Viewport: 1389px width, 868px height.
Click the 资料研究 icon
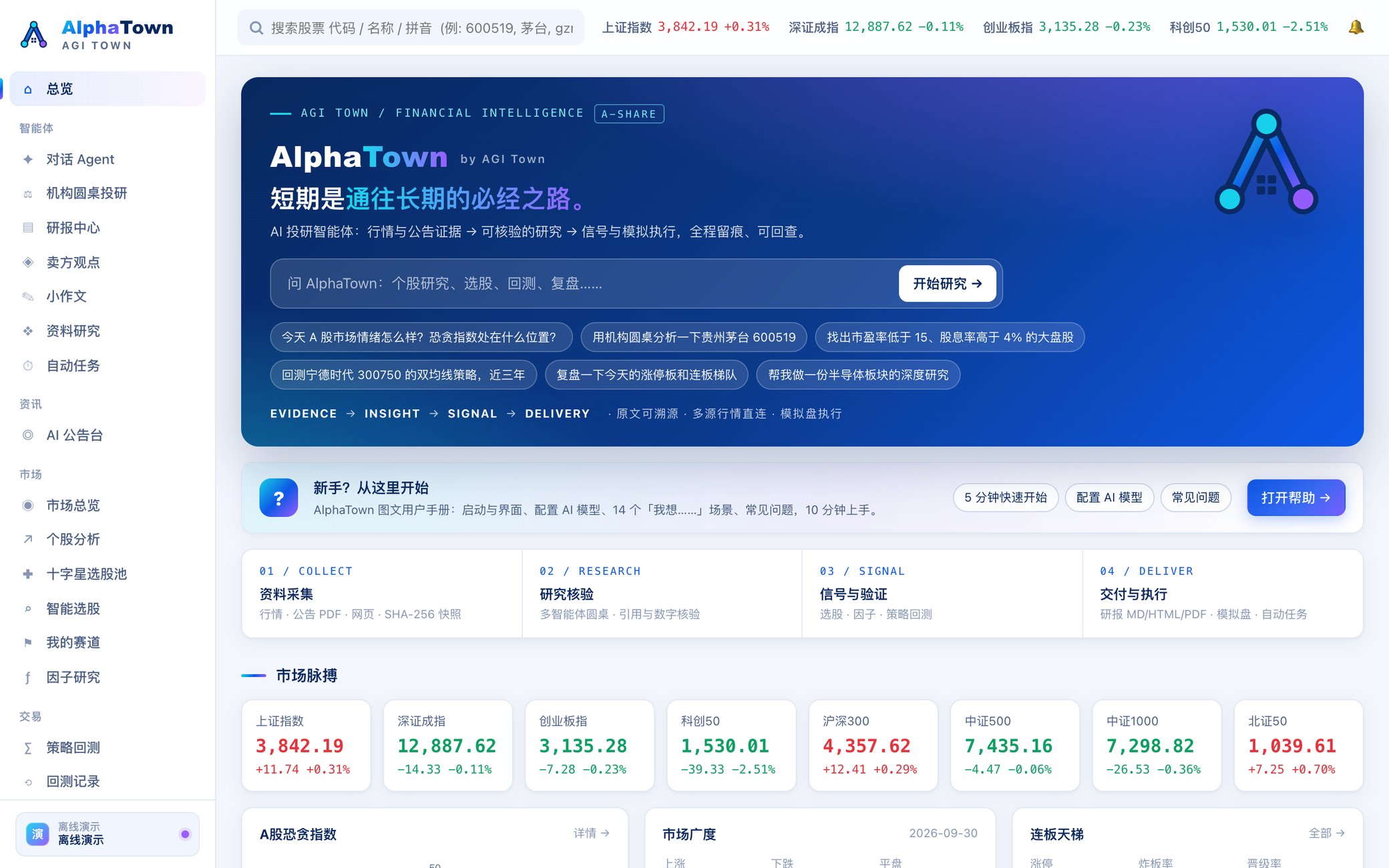click(28, 331)
